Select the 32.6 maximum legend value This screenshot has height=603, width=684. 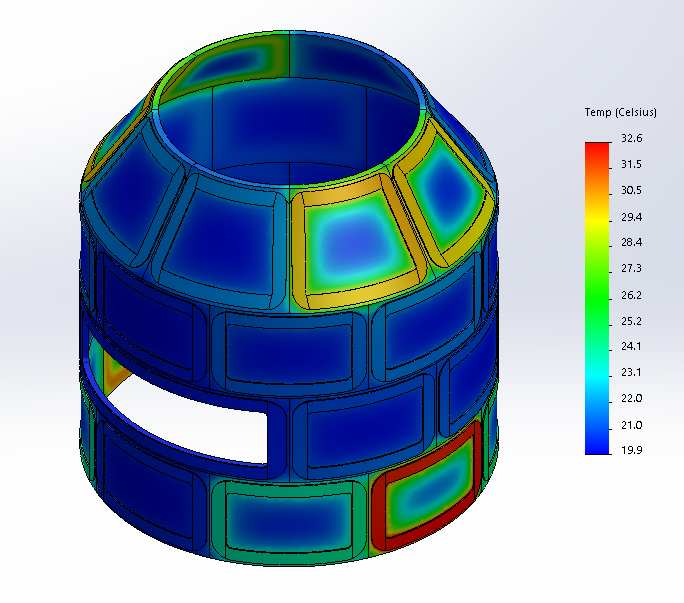point(631,138)
